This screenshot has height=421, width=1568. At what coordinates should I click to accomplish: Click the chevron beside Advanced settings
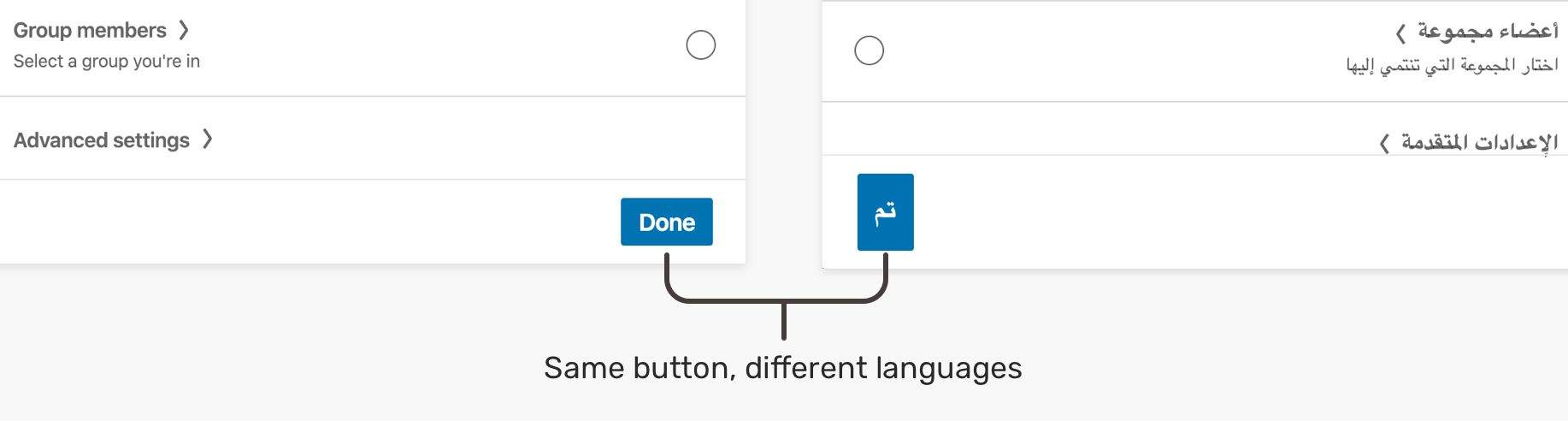(207, 139)
